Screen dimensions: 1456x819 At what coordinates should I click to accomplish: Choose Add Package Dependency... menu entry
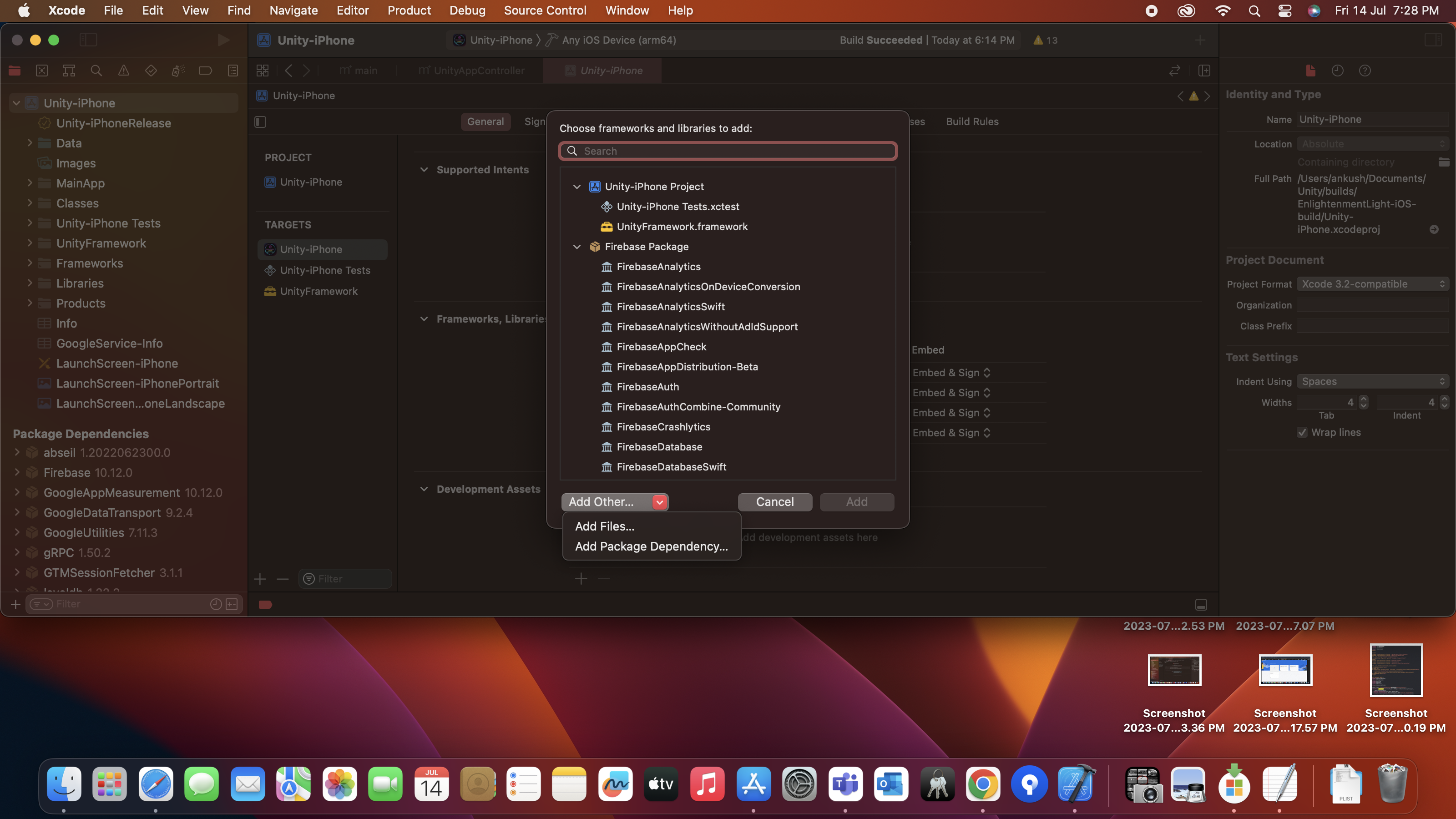coord(651,546)
